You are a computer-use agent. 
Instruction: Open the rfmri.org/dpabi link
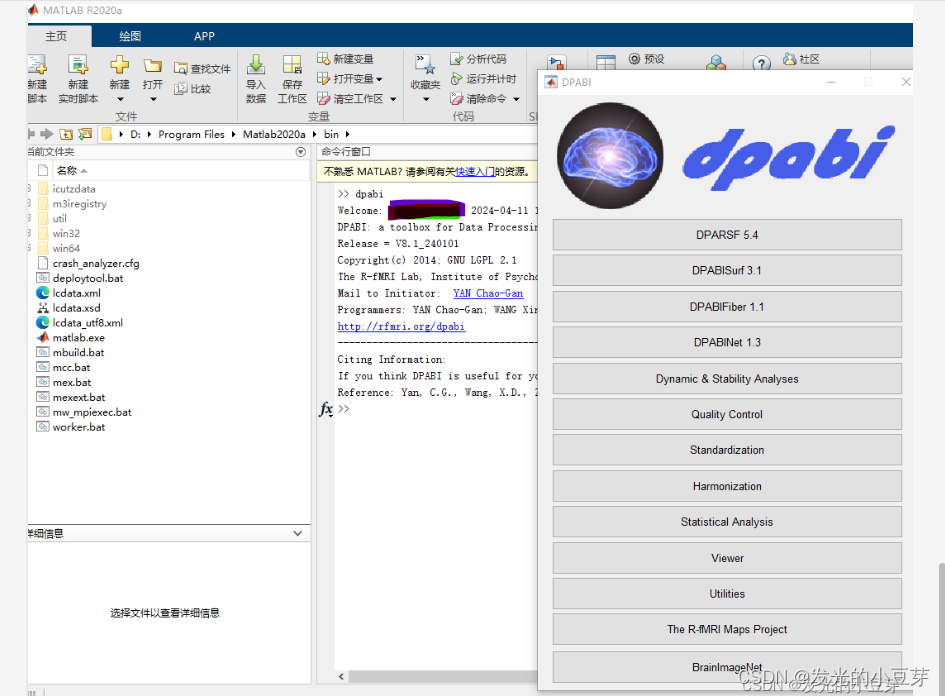(x=400, y=326)
